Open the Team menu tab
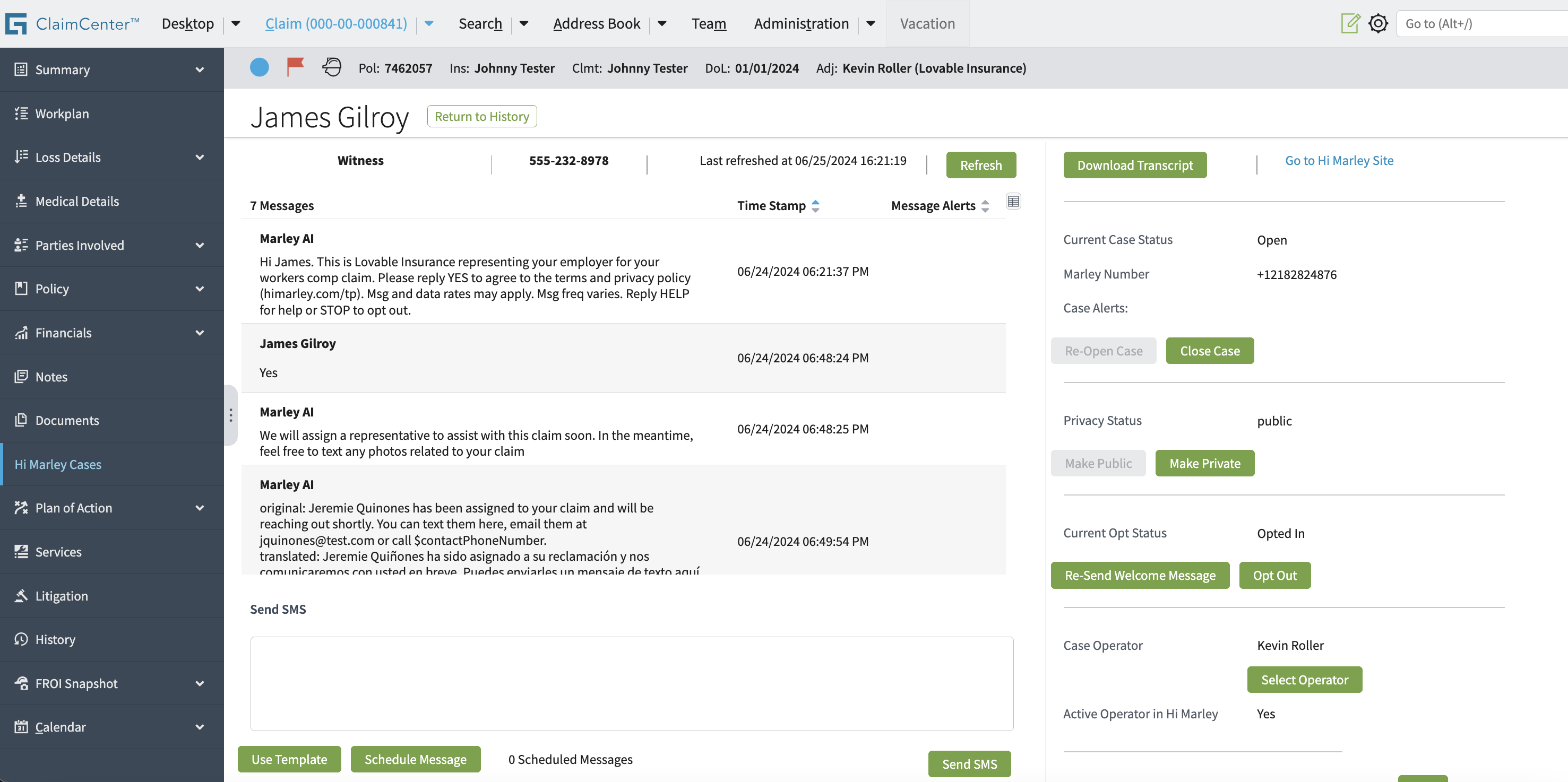The height and width of the screenshot is (782, 1568). pos(709,24)
